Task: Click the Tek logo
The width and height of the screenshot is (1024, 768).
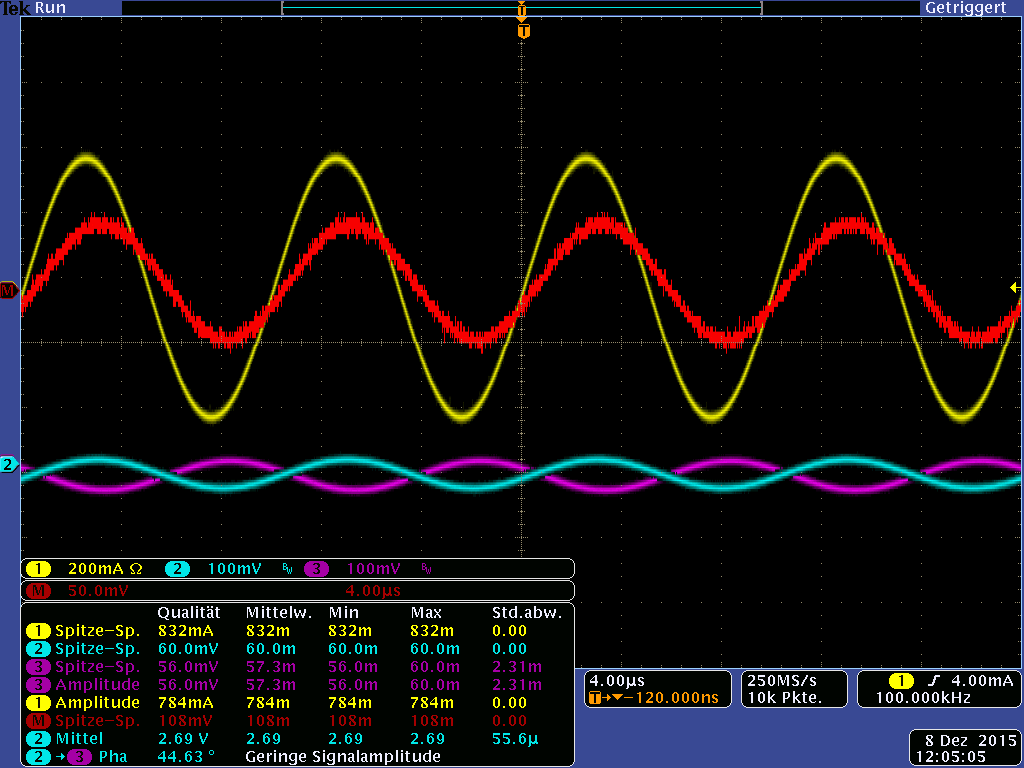Action: 16,8
